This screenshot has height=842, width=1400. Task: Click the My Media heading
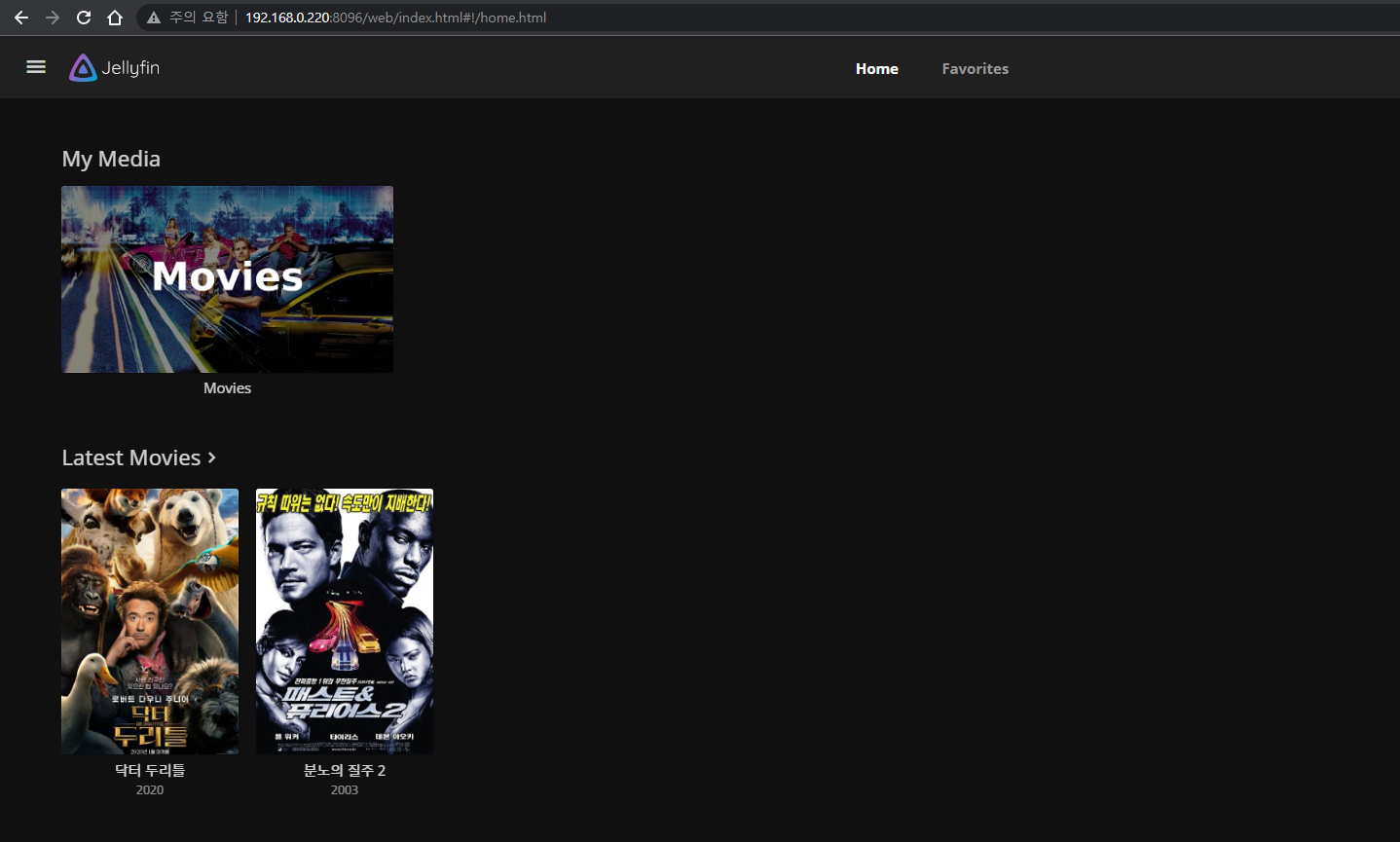[x=111, y=159]
